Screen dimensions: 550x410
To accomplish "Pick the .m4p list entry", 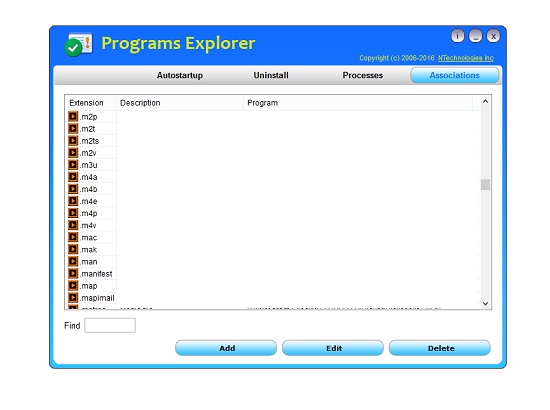I will pyautogui.click(x=88, y=213).
